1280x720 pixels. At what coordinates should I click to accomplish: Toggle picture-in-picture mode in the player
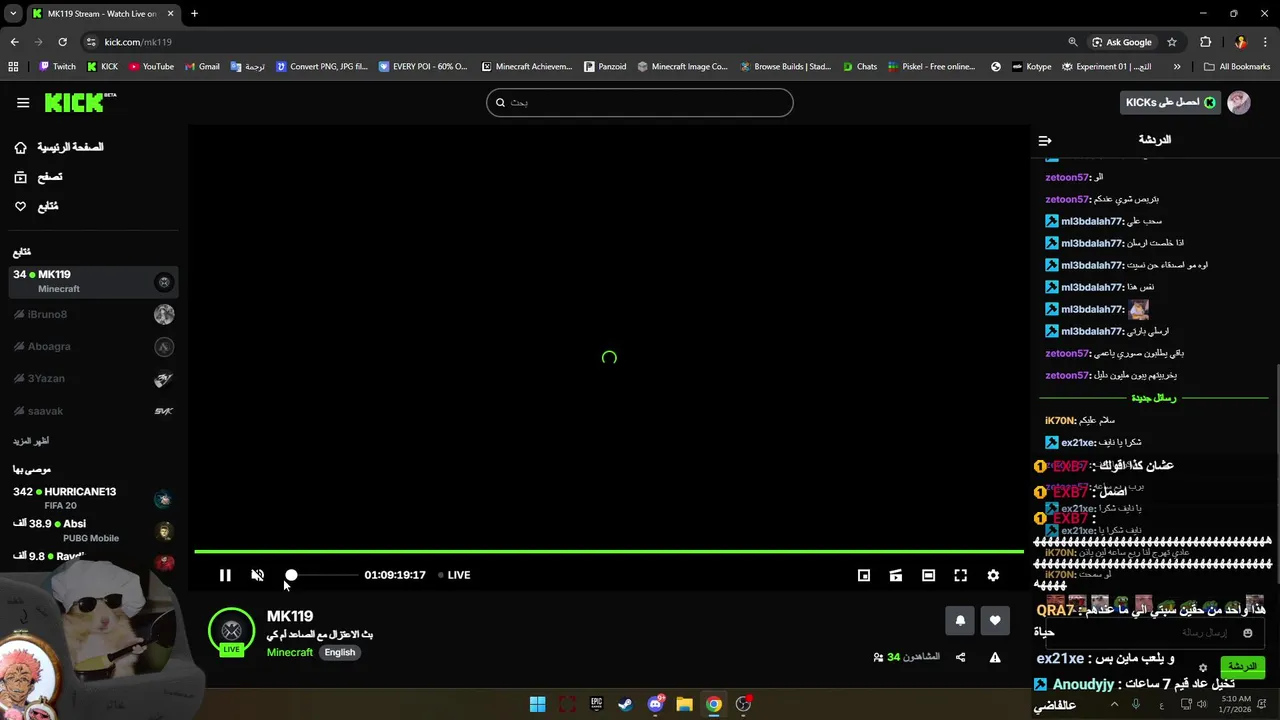(864, 575)
